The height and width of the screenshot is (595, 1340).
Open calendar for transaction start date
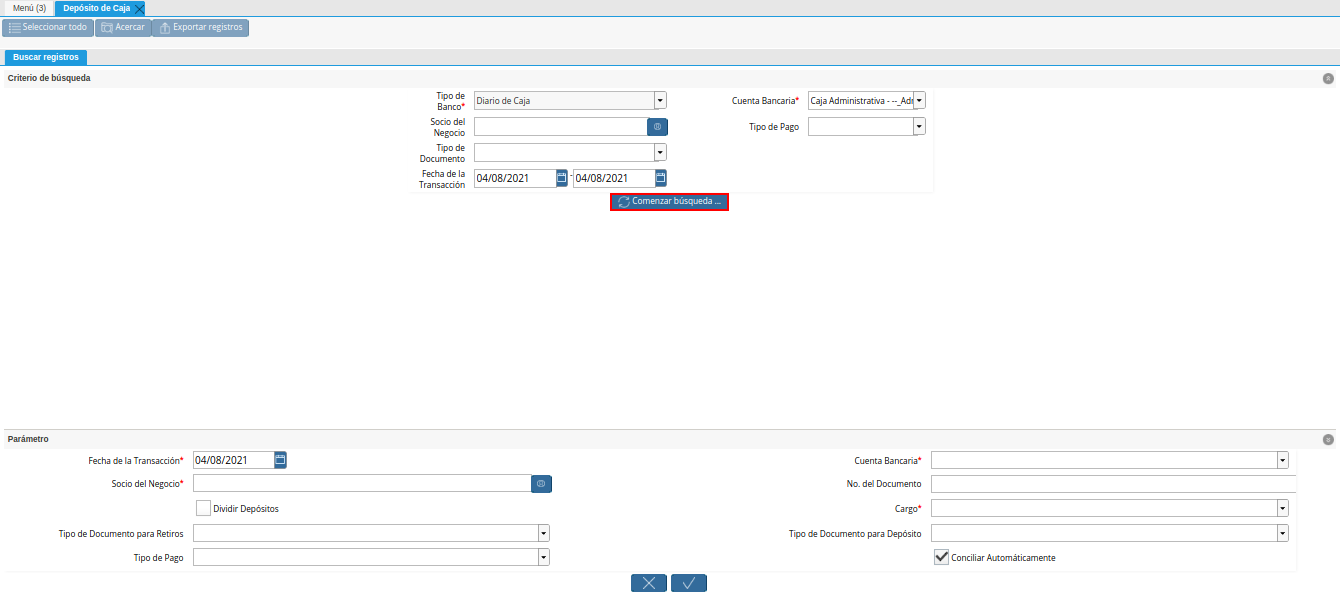pos(562,178)
